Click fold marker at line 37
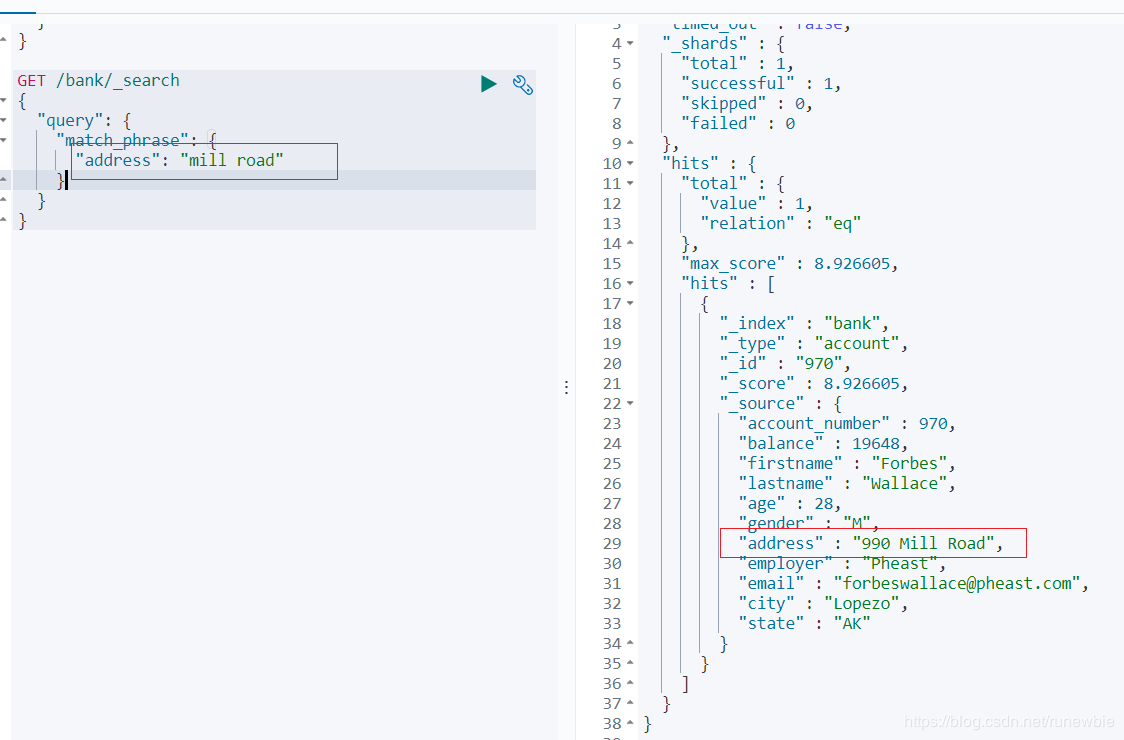The image size is (1124, 740). click(x=630, y=703)
